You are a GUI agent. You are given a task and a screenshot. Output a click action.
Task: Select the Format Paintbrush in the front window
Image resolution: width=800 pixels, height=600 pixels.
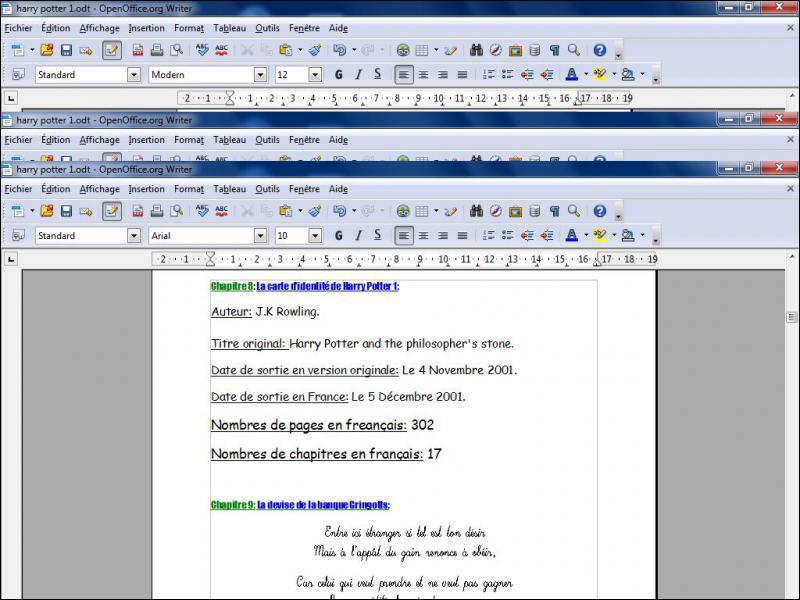(315, 211)
